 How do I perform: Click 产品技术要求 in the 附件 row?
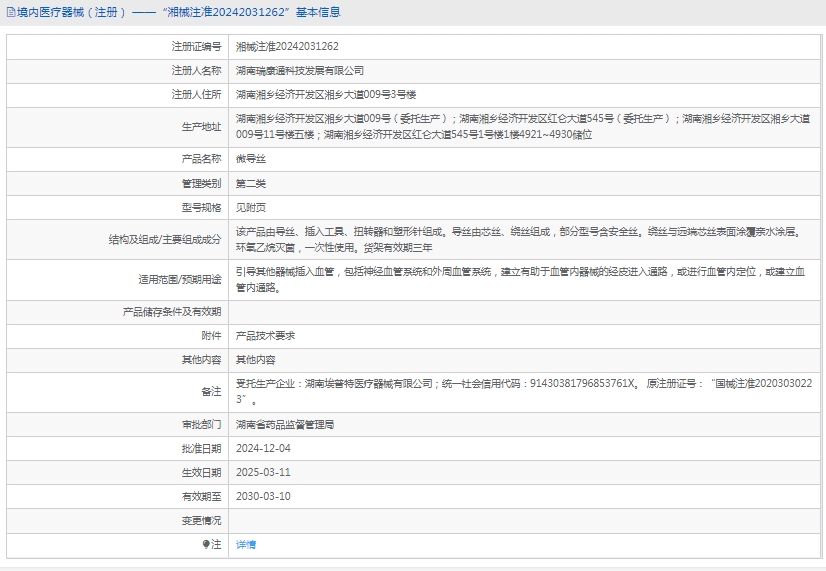point(265,336)
